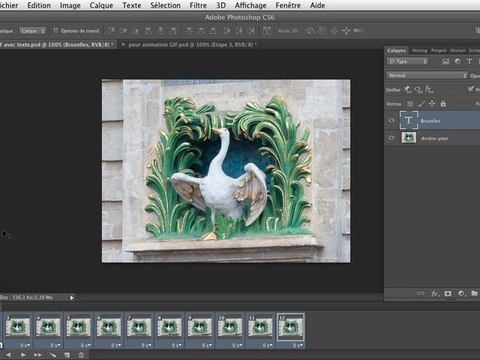
Task: Toggle unify layer style
Action: [x=429, y=89]
